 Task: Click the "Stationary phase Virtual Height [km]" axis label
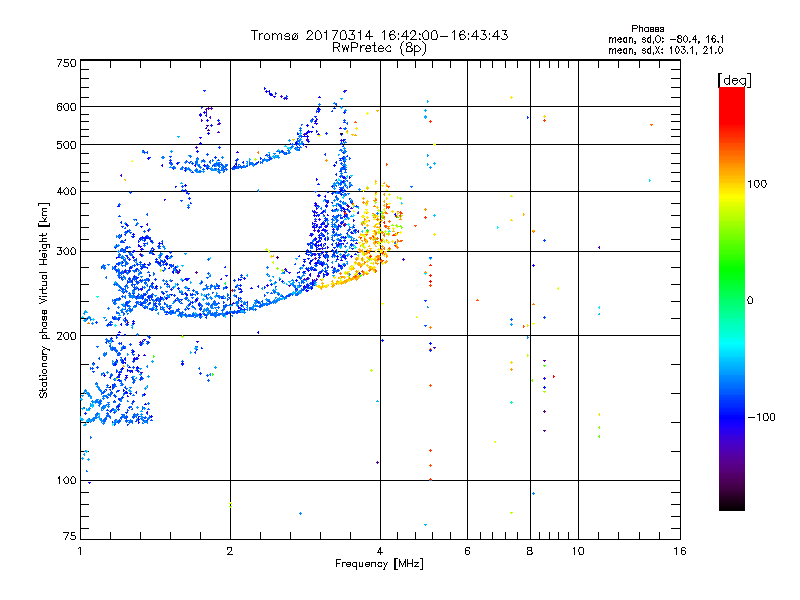(44, 300)
